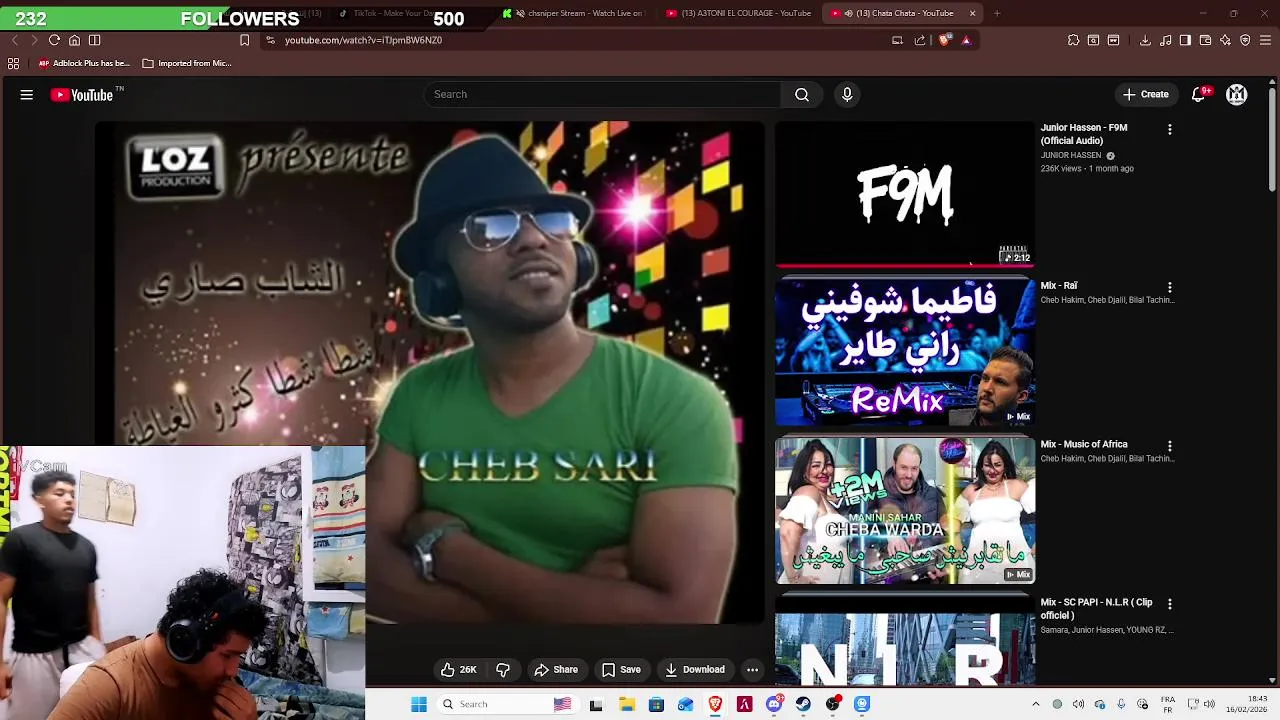Click Share below the video

(x=556, y=670)
